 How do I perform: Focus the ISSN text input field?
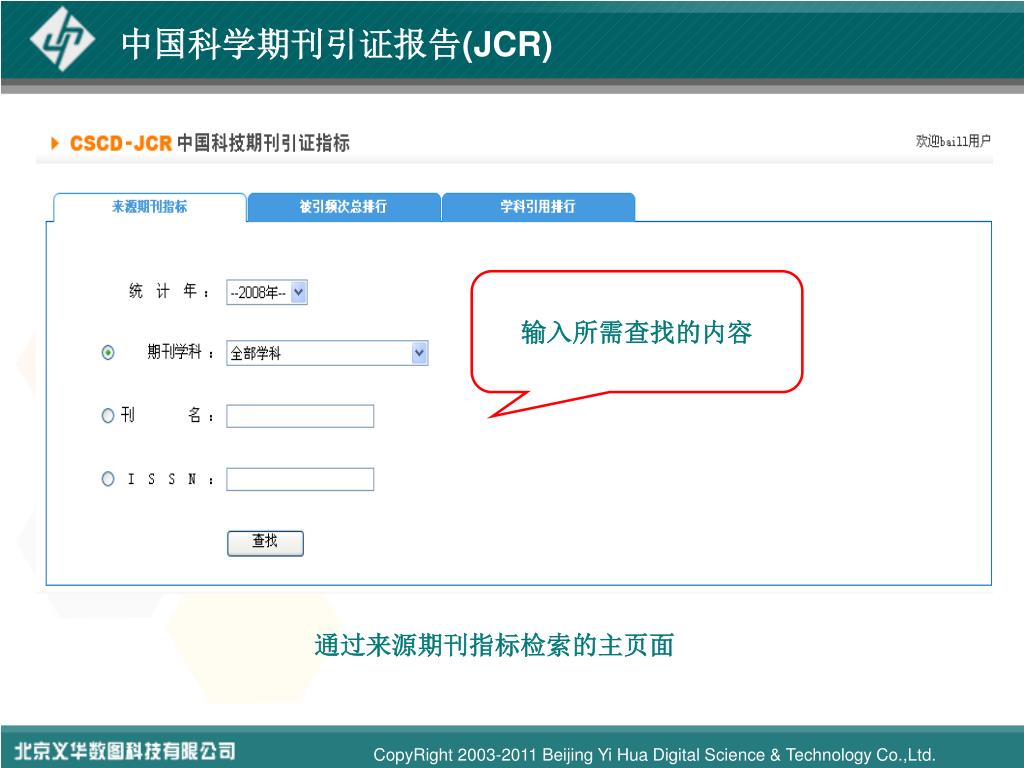tap(300, 479)
